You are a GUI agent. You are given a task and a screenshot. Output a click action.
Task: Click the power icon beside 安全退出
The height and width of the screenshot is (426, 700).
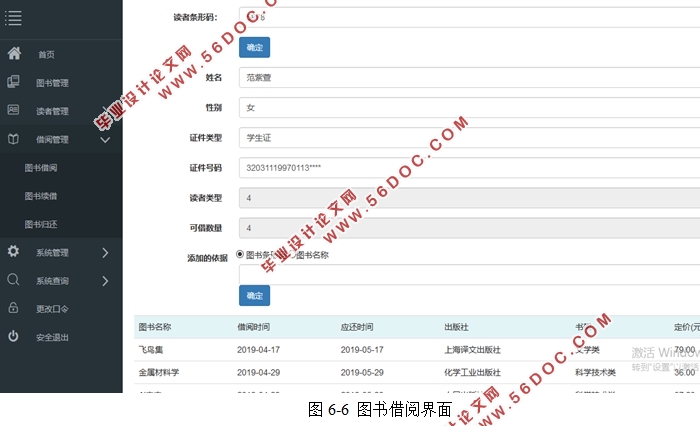pos(13,337)
